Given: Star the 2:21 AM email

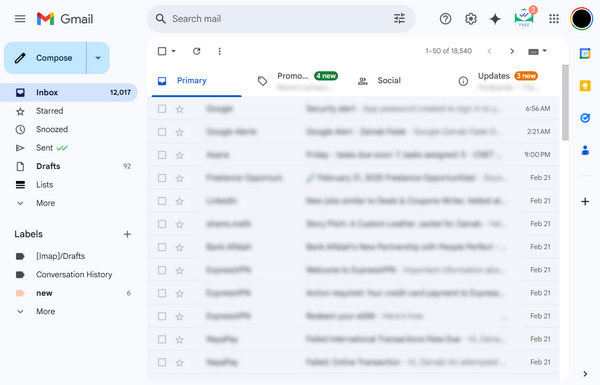Looking at the screenshot, I should (x=179, y=132).
